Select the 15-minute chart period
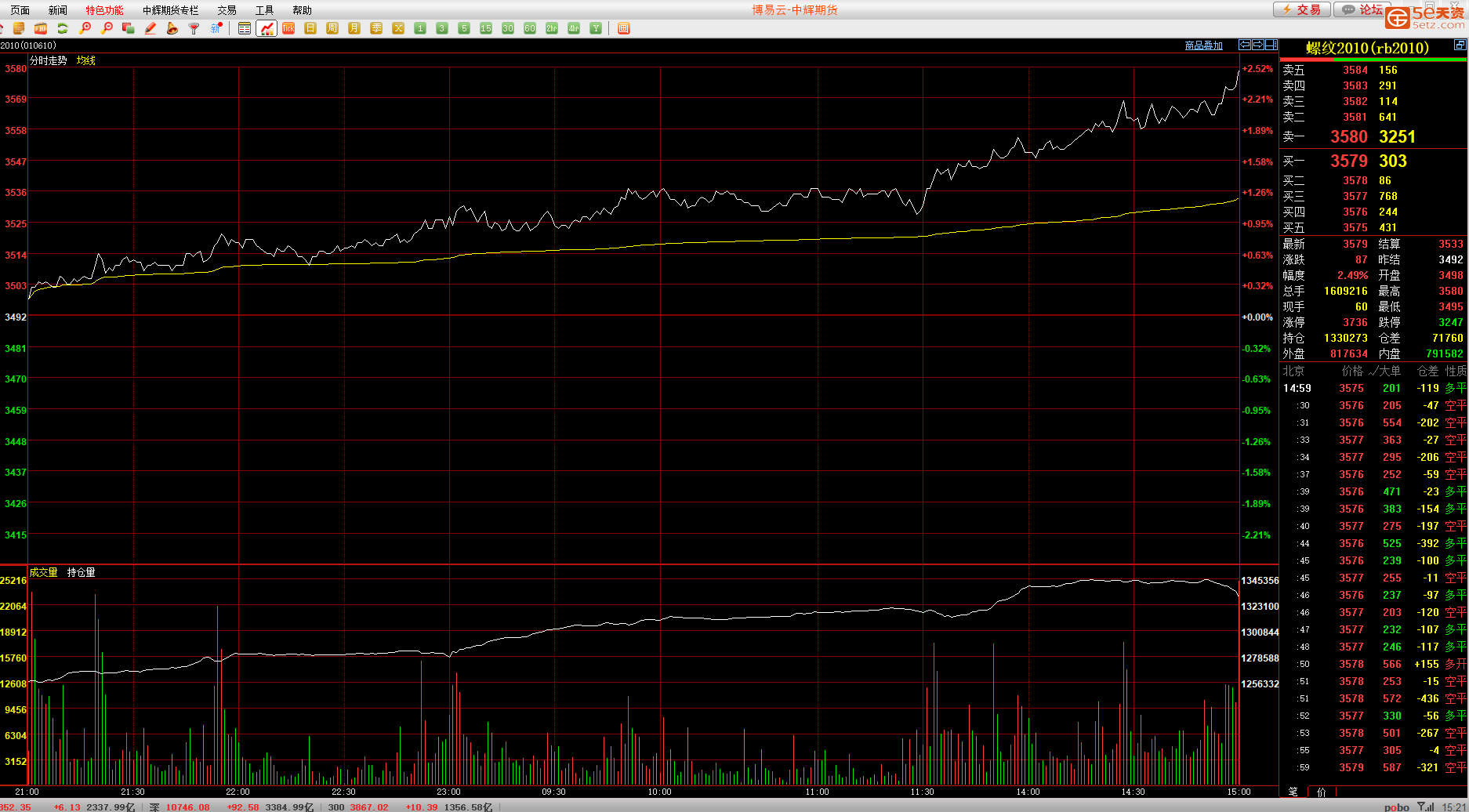Viewport: 1469px width, 812px height. 486,28
